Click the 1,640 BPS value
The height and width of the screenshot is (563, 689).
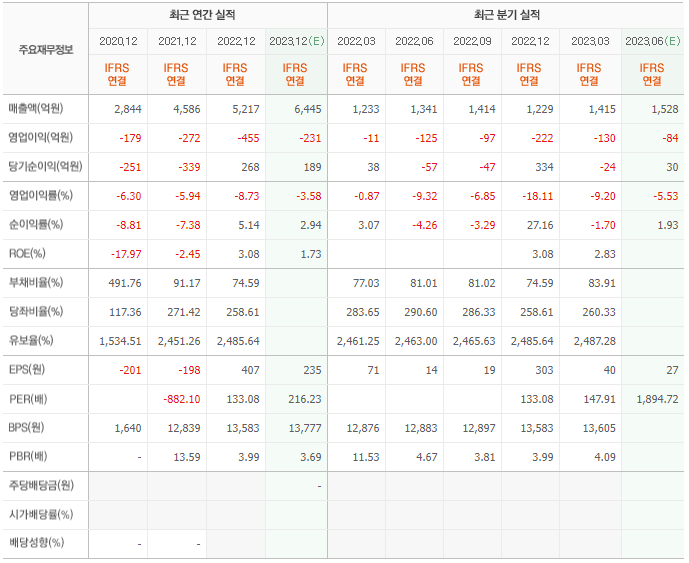tap(128, 428)
